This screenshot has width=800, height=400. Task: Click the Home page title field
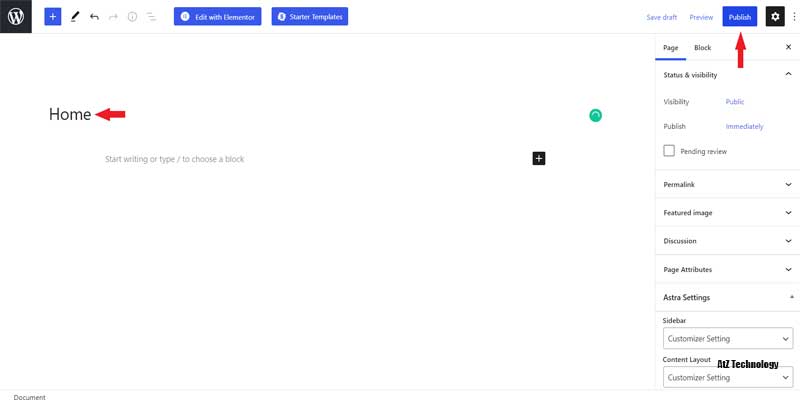70,114
